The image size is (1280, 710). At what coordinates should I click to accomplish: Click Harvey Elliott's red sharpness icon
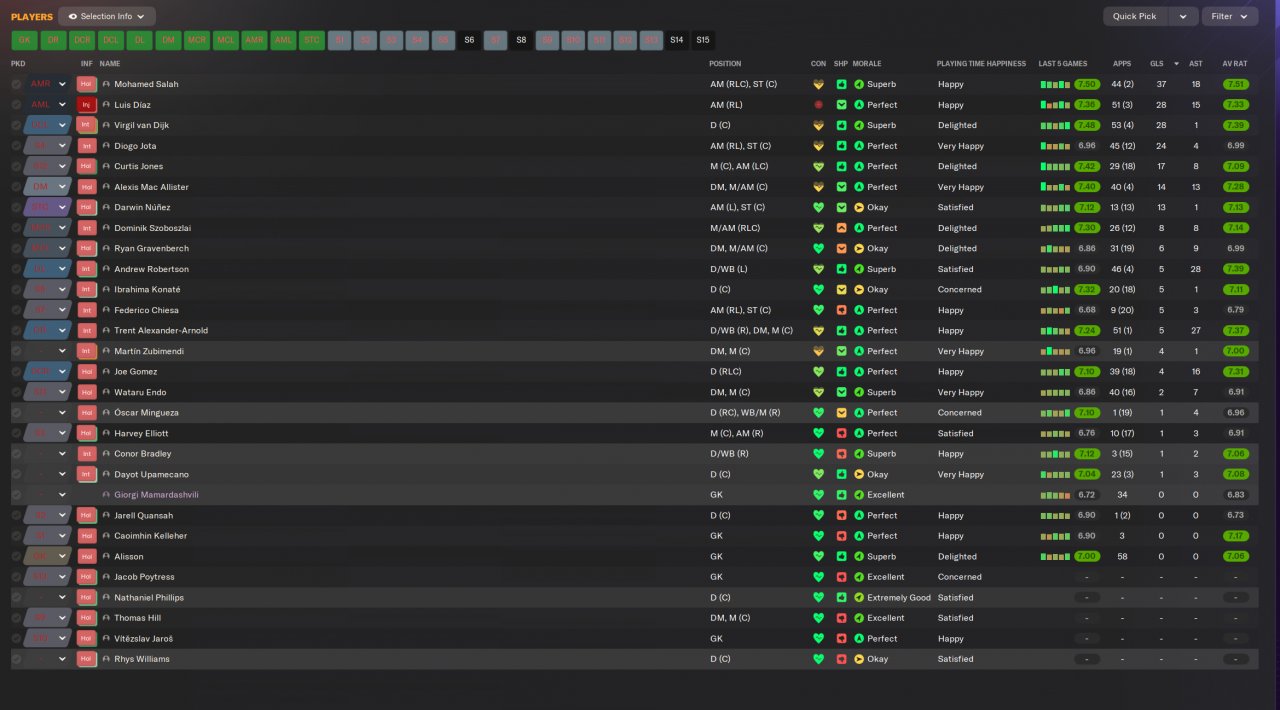[841, 433]
